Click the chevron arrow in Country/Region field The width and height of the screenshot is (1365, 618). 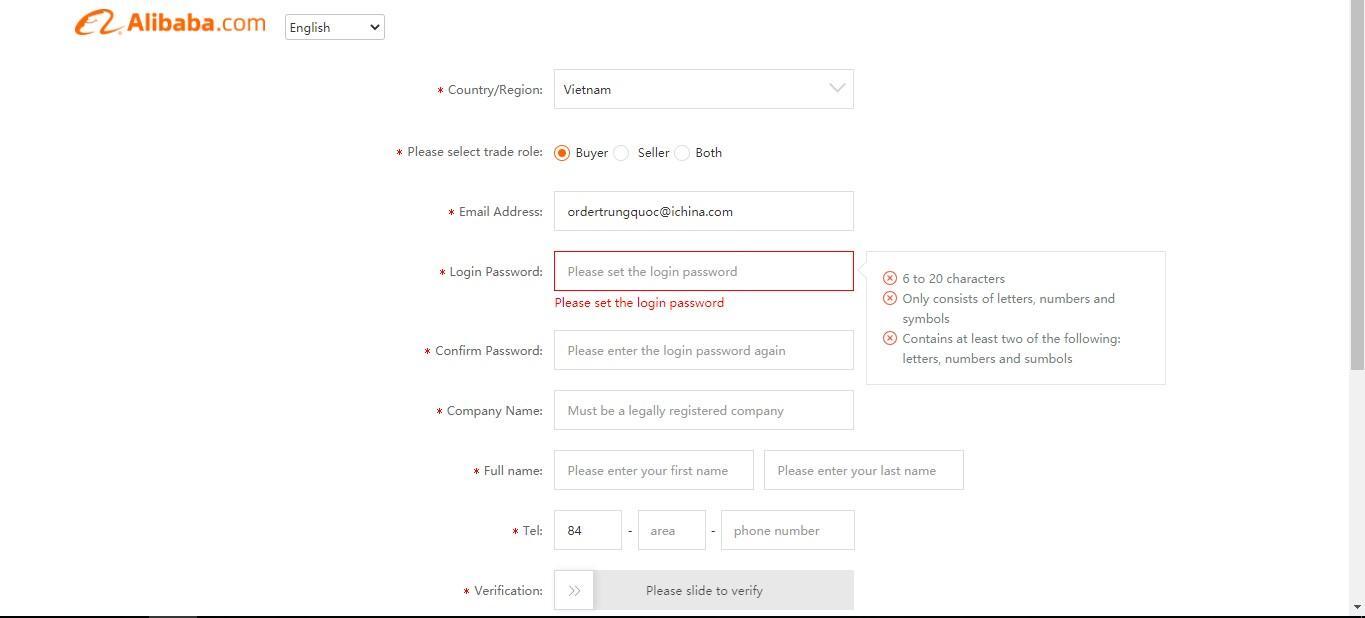pyautogui.click(x=837, y=88)
